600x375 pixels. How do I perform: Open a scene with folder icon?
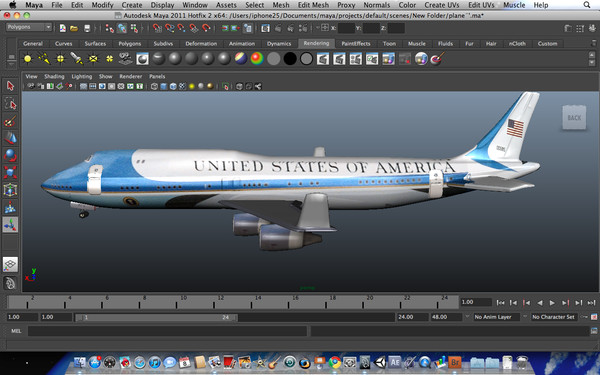click(74, 28)
